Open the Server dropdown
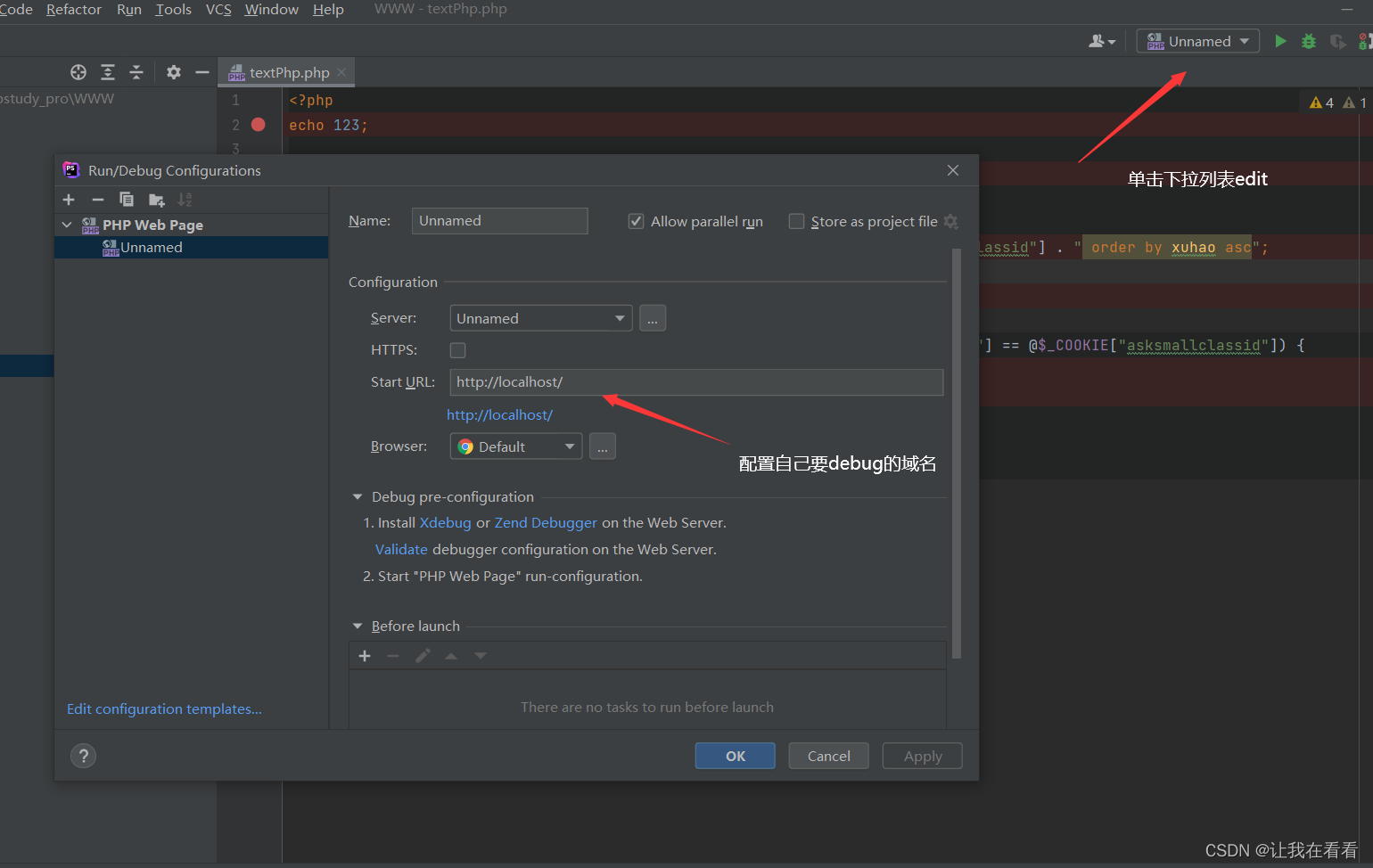 click(541, 318)
